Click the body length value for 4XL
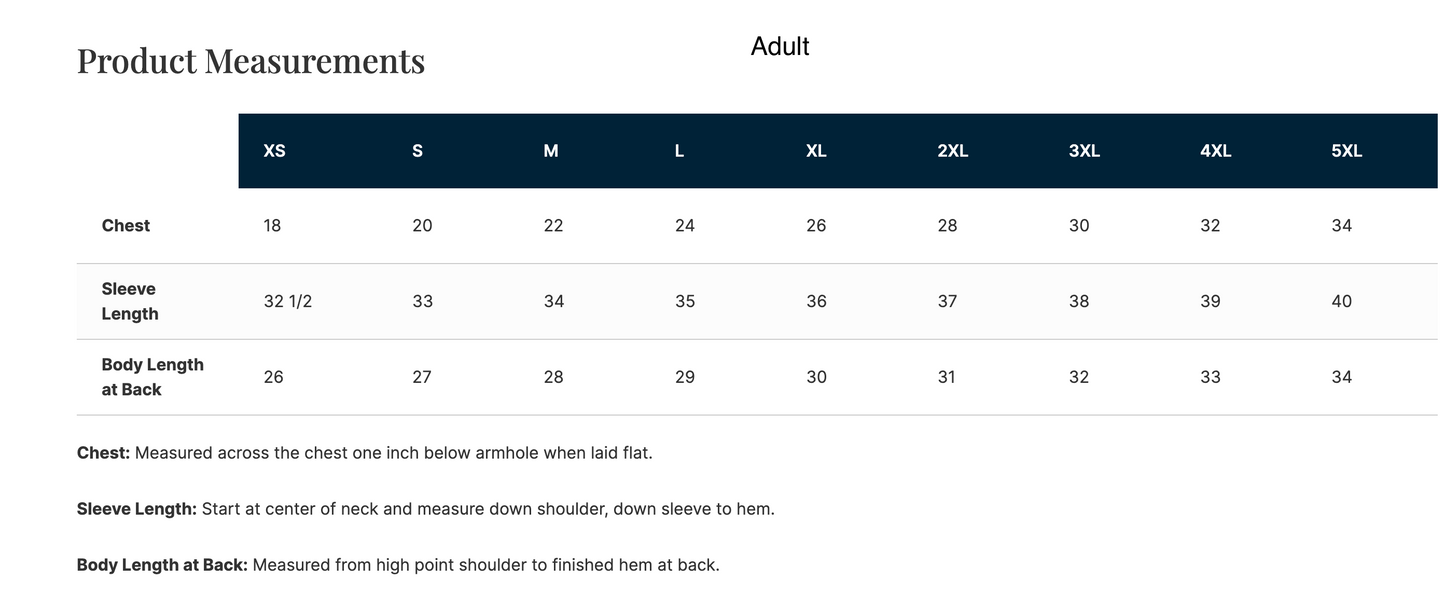 tap(1210, 377)
